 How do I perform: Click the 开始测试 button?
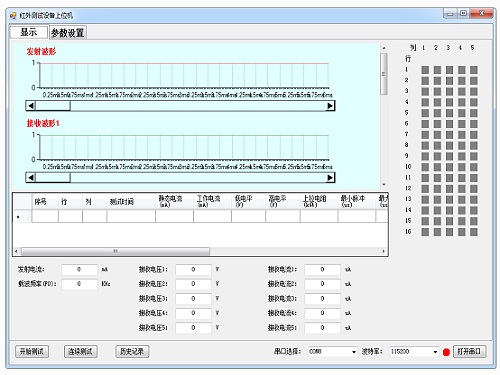(x=32, y=351)
